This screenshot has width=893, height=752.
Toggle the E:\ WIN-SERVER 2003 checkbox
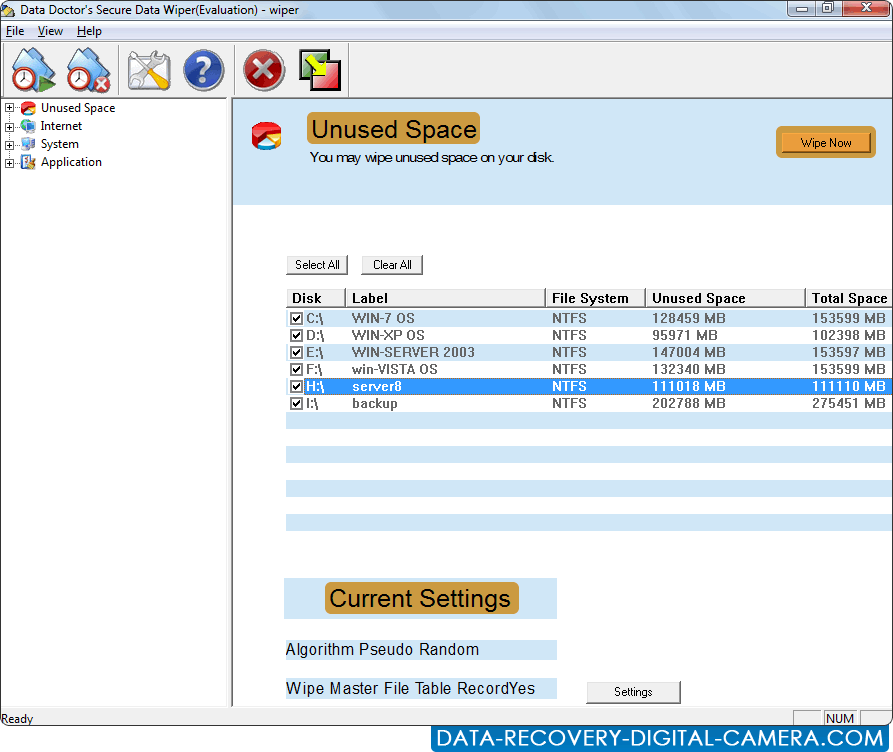(296, 353)
